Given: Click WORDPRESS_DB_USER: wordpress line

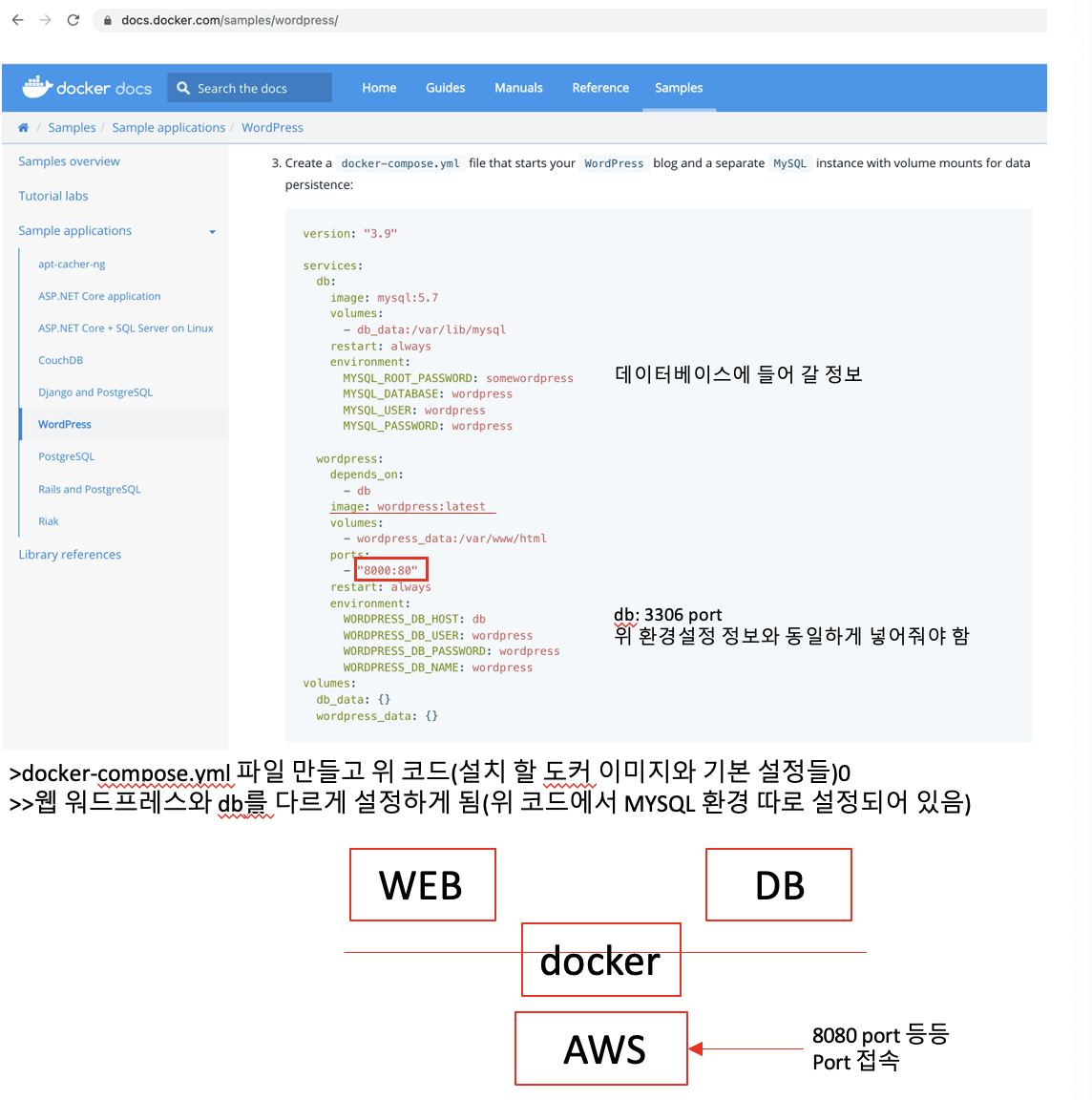Looking at the screenshot, I should (x=437, y=636).
